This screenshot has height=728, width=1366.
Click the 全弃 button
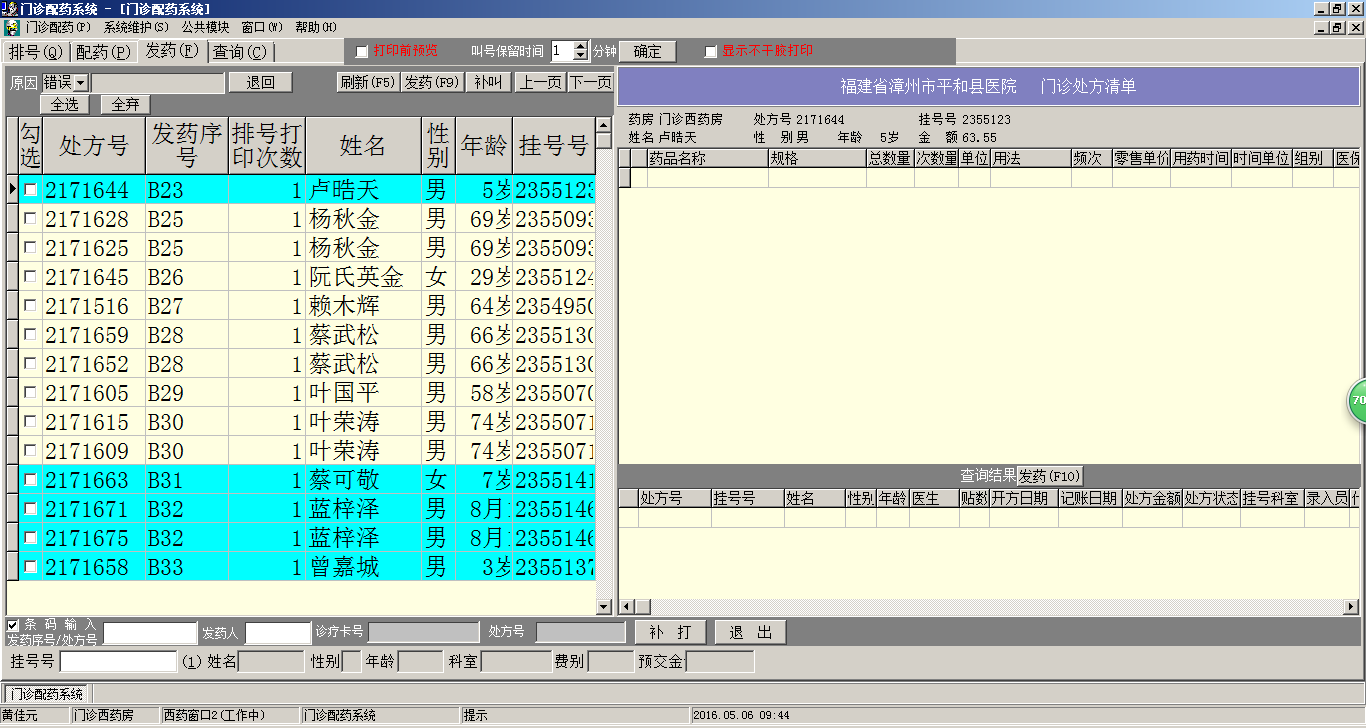tap(126, 104)
